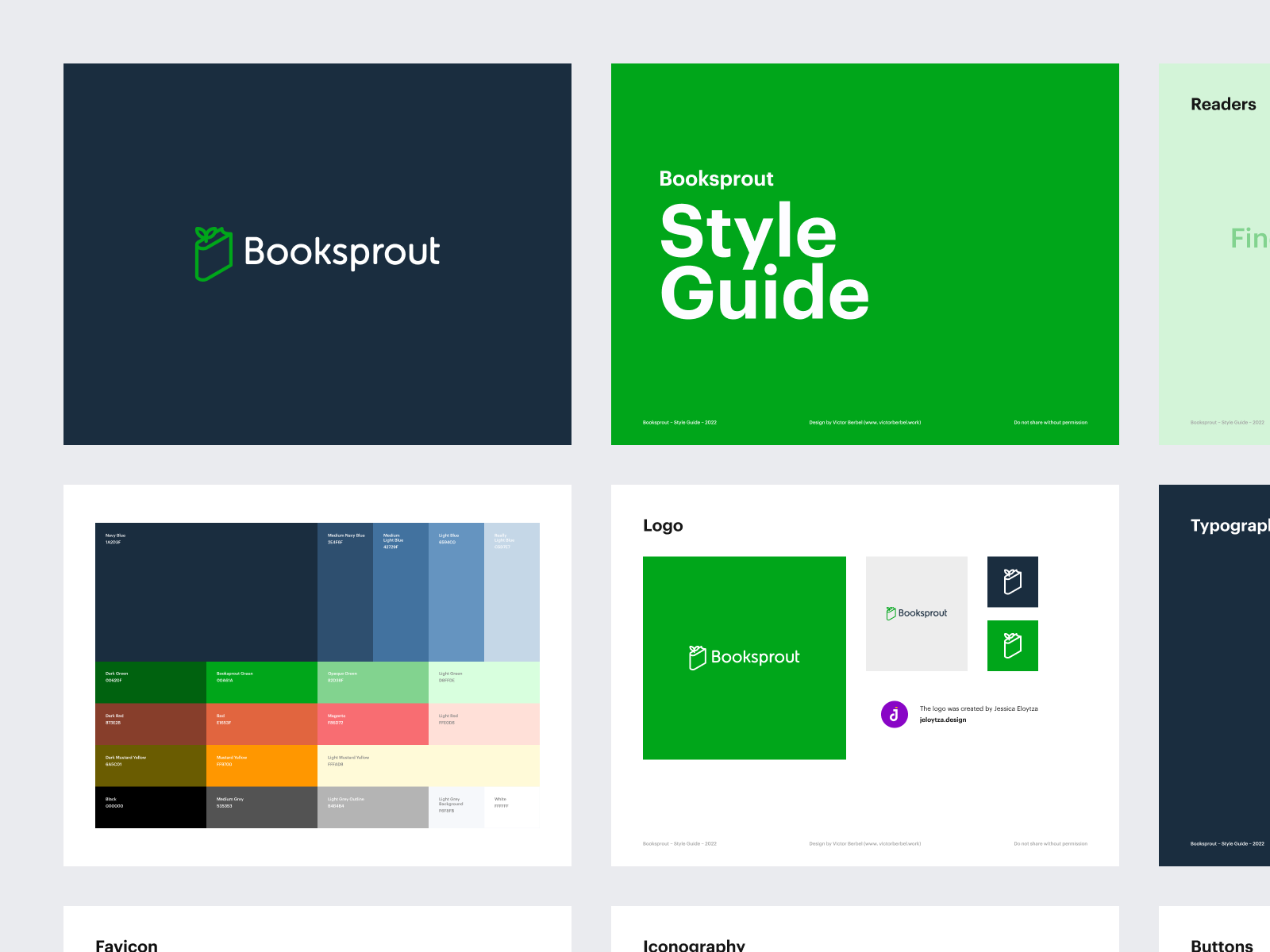This screenshot has width=1270, height=952.
Task: Choose the Mustard Yellow swatch
Action: pyautogui.click(x=262, y=766)
